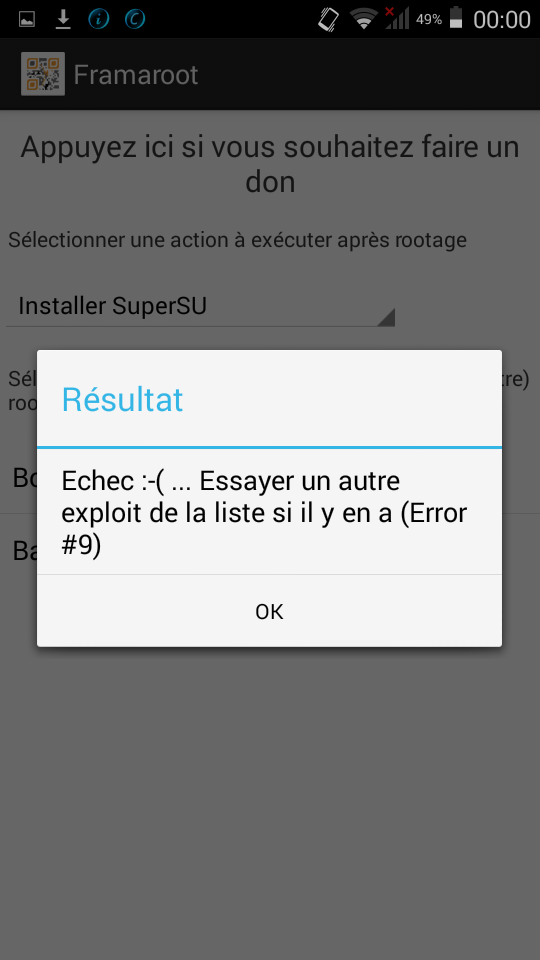Viewport: 540px width, 960px height.
Task: Tap the Echec error message text
Action: 264,514
